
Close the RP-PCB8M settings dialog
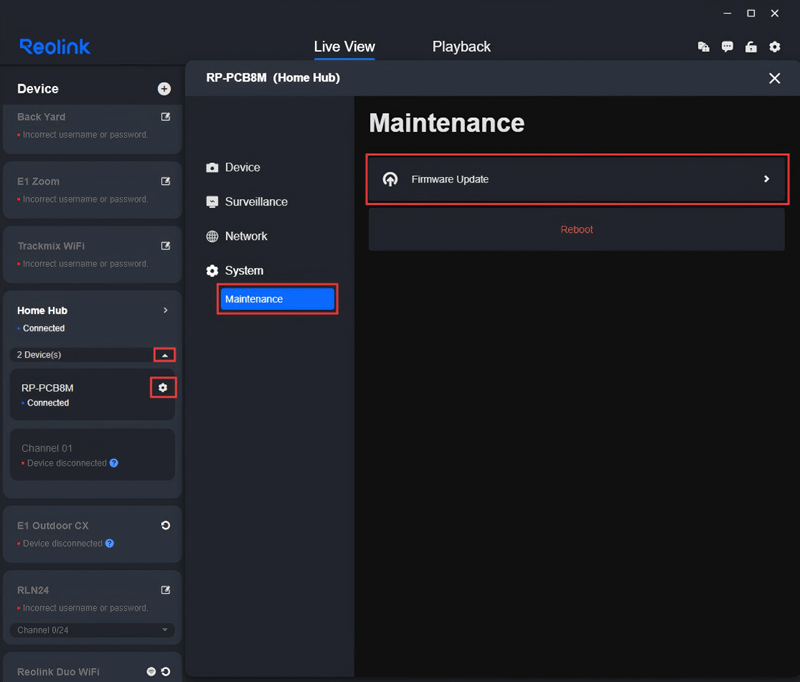pos(774,78)
